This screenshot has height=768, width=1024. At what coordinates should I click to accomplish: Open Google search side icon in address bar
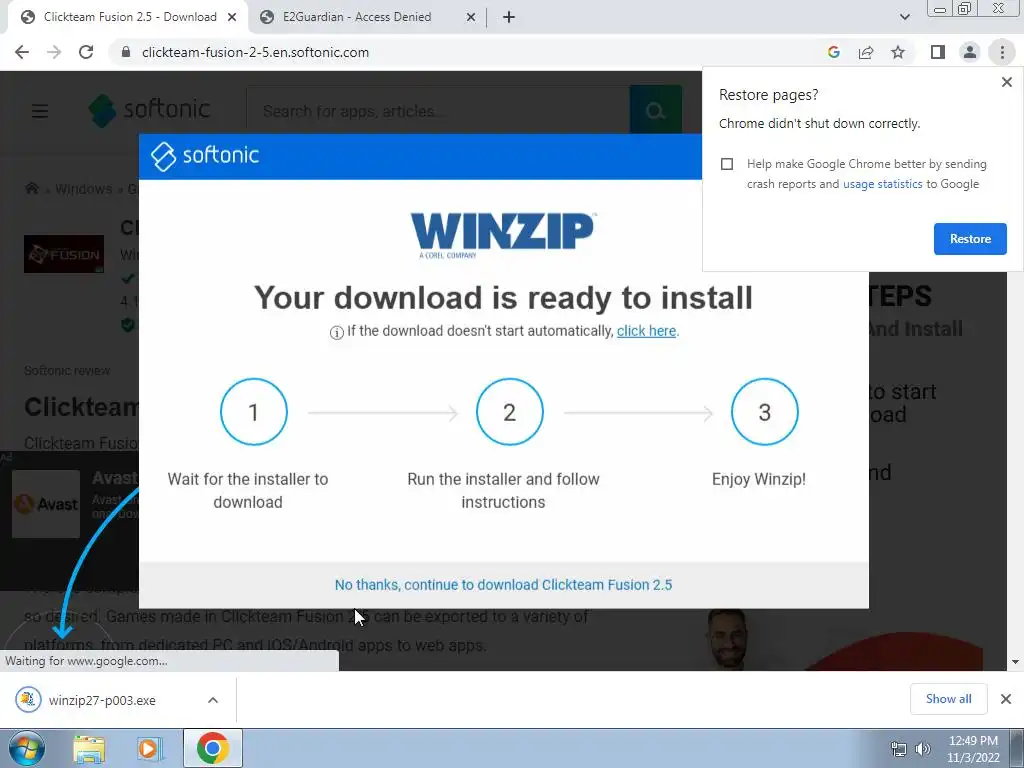(833, 52)
